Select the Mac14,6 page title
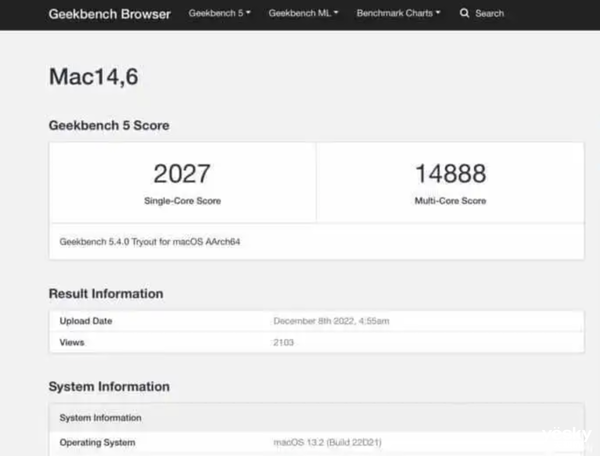Viewport: 600px width, 456px height. 93,77
